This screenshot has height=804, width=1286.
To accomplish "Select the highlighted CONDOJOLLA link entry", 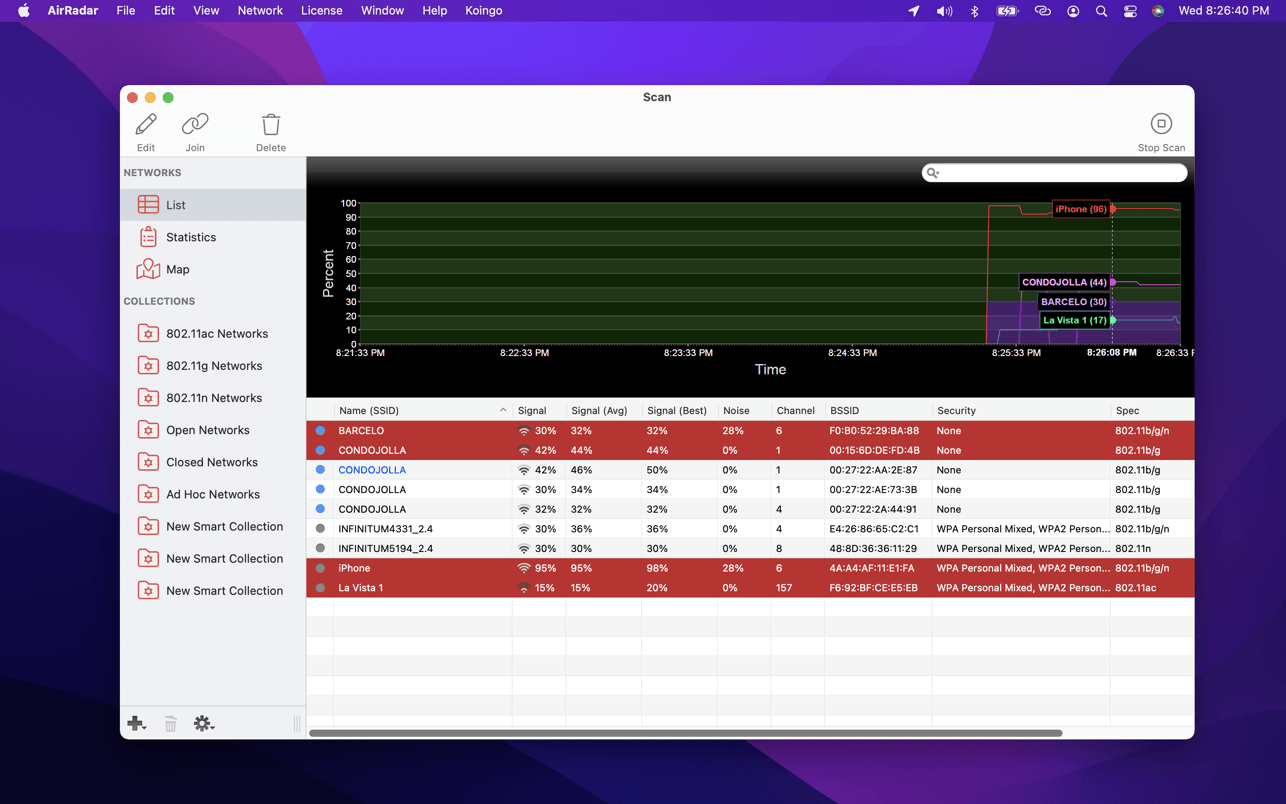I will [371, 469].
